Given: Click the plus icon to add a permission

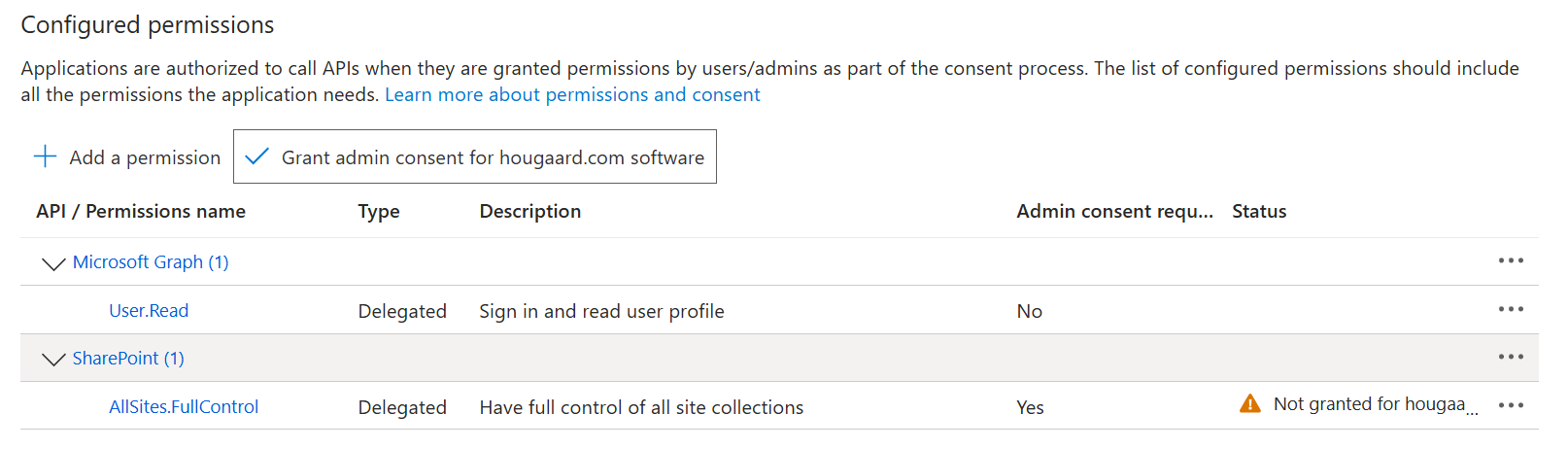Looking at the screenshot, I should point(45,156).
